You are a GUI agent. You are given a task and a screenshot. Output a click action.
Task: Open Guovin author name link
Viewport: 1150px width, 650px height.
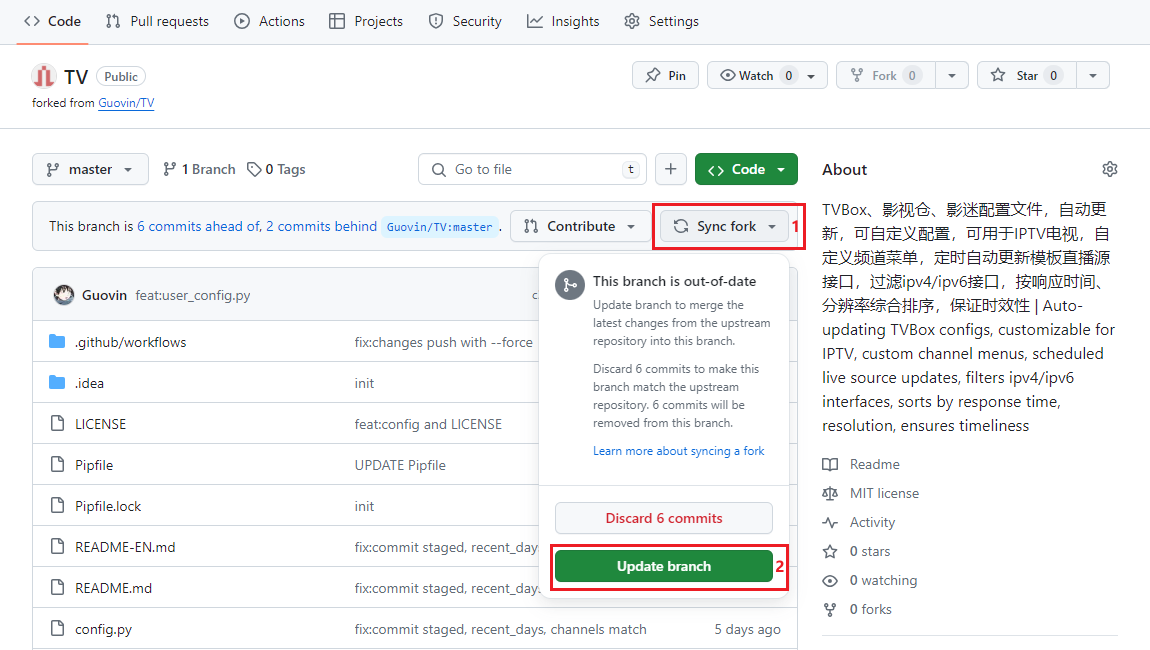(104, 295)
